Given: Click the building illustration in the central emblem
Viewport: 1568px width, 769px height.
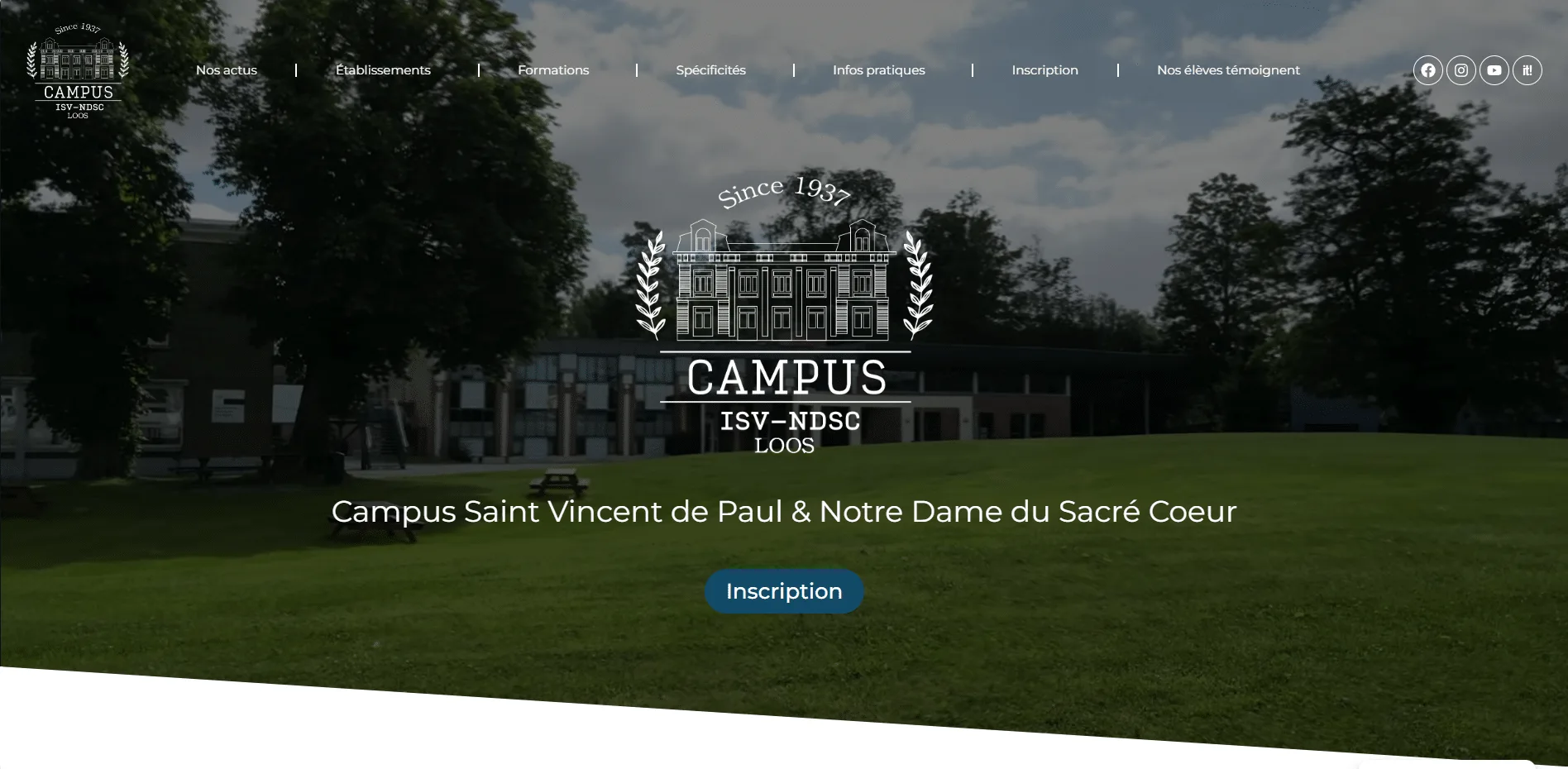Looking at the screenshot, I should pyautogui.click(x=783, y=280).
